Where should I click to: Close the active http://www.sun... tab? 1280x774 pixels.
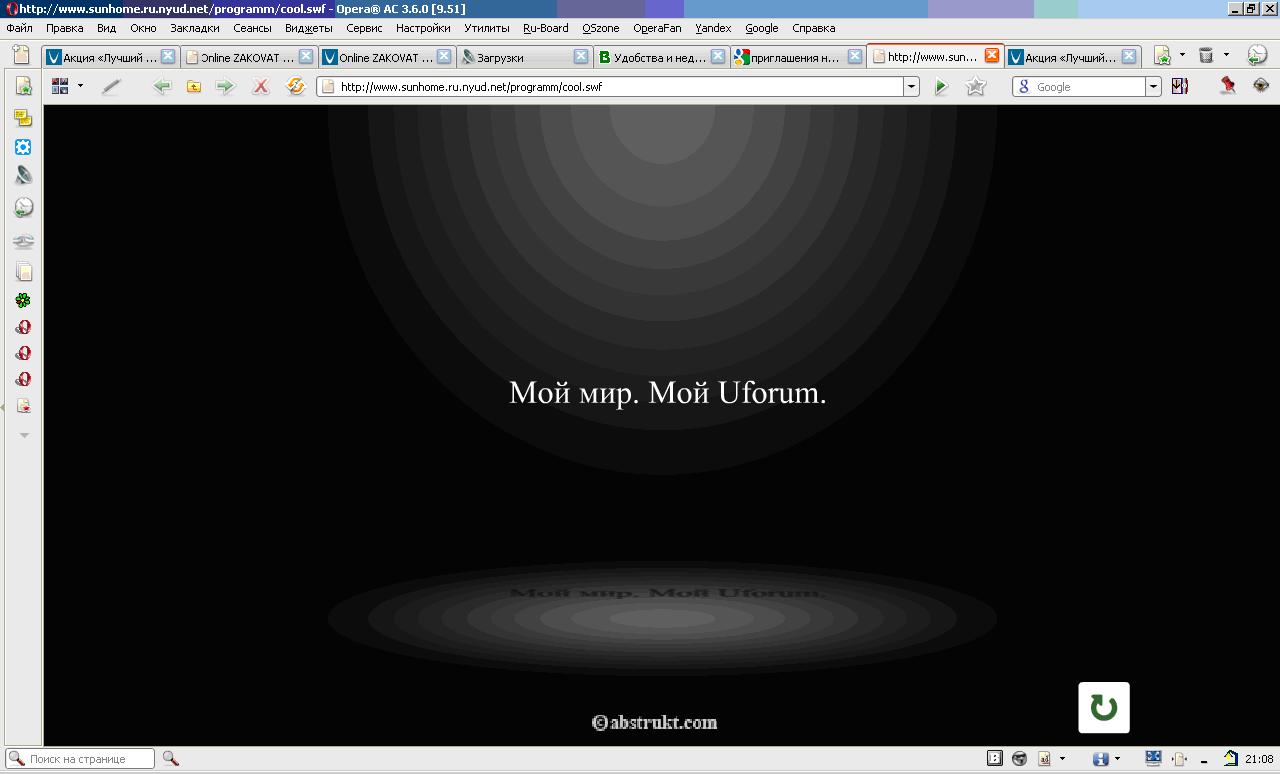point(992,56)
